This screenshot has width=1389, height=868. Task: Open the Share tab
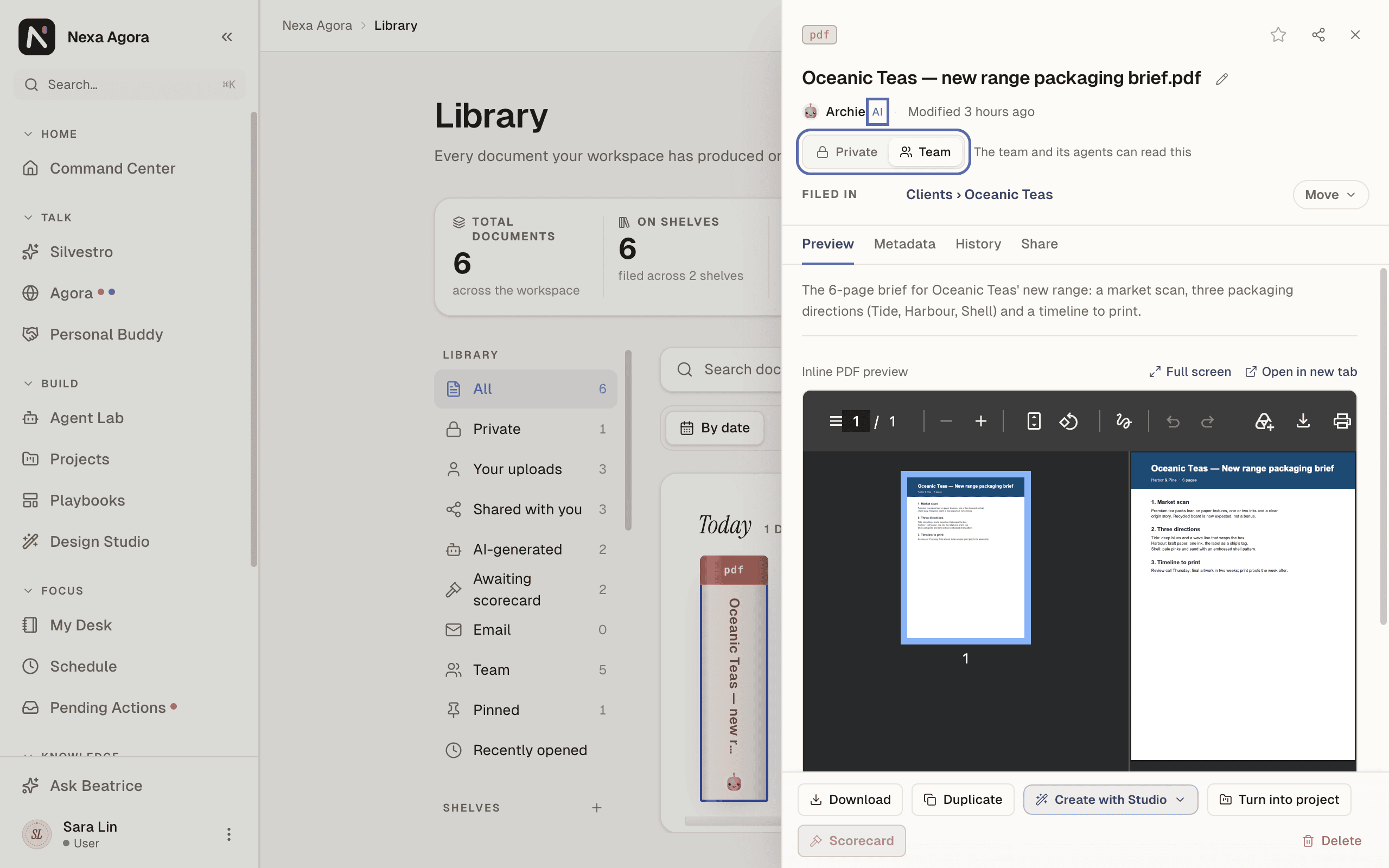tap(1040, 244)
